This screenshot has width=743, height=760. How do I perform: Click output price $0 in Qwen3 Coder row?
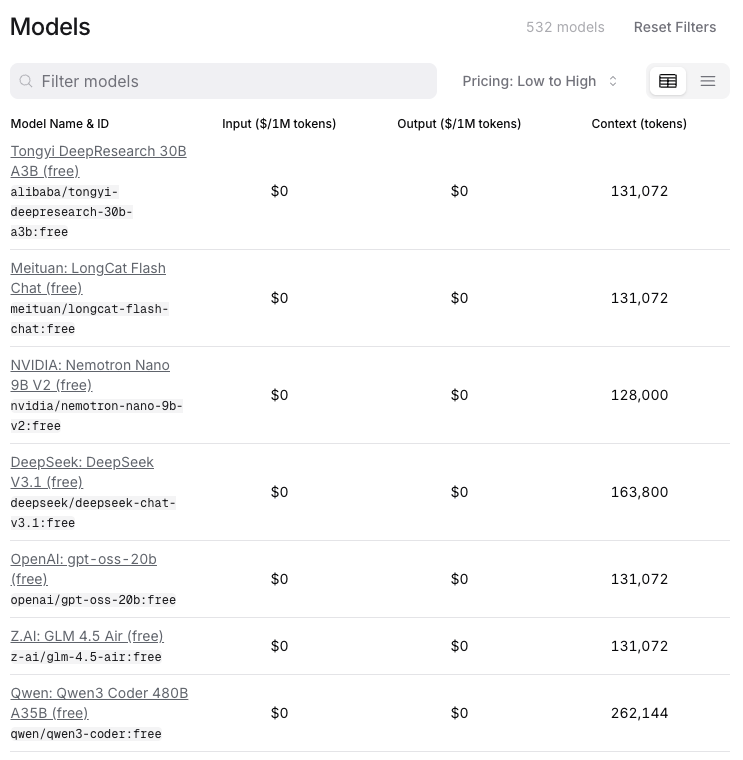coord(459,713)
